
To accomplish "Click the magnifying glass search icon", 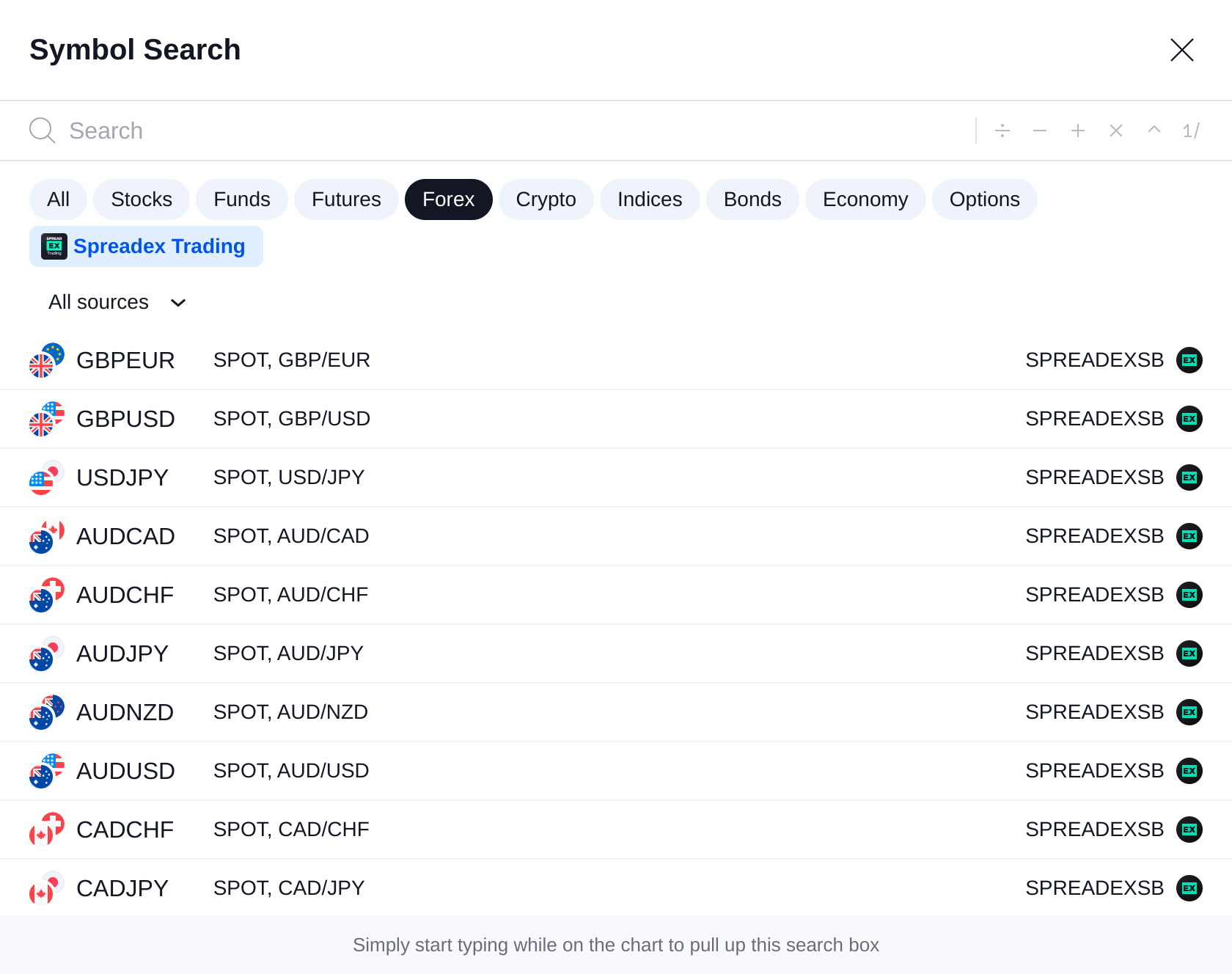I will click(41, 130).
